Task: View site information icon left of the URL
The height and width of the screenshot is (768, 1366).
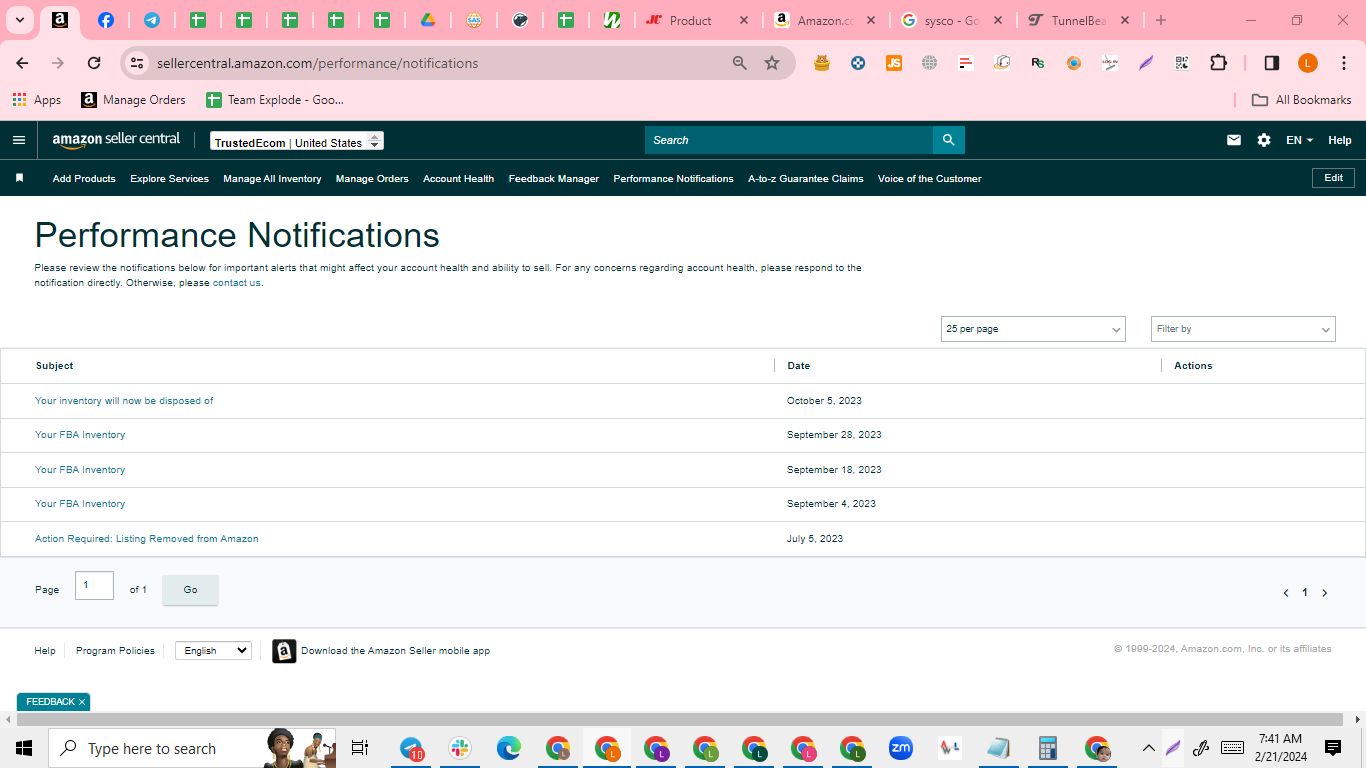Action: (x=138, y=63)
